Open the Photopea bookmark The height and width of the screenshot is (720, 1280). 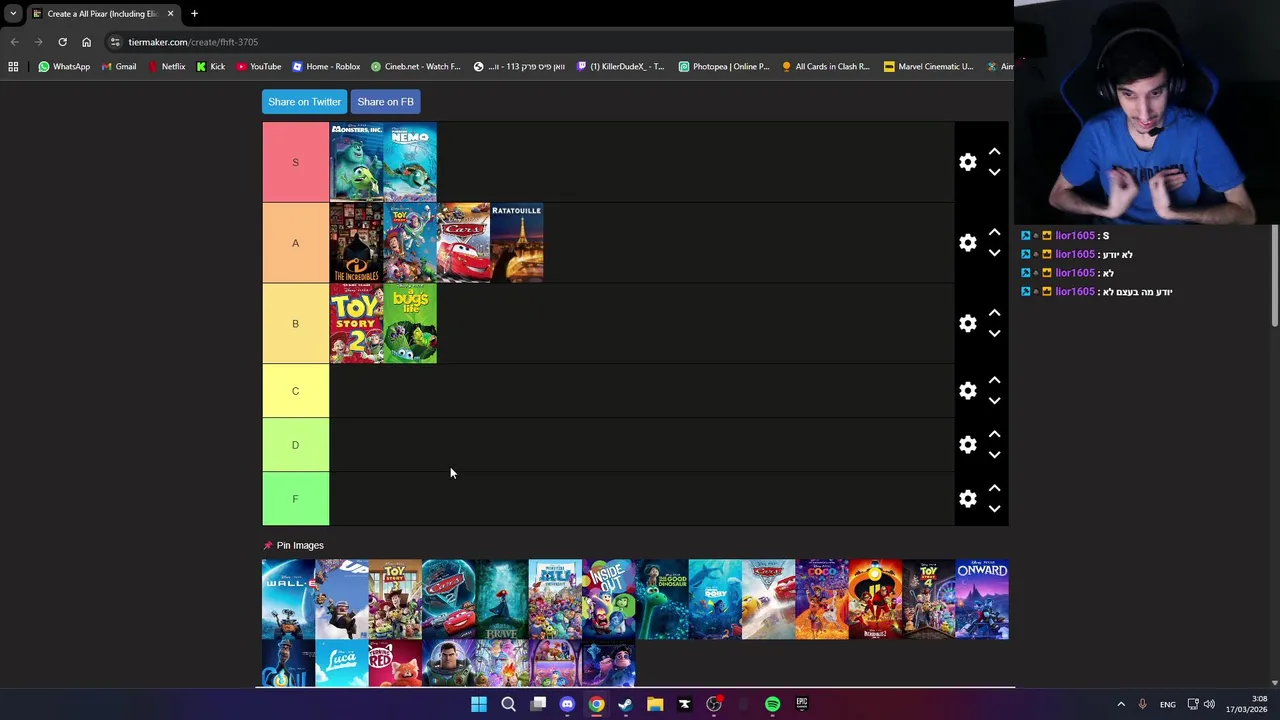coord(724,66)
